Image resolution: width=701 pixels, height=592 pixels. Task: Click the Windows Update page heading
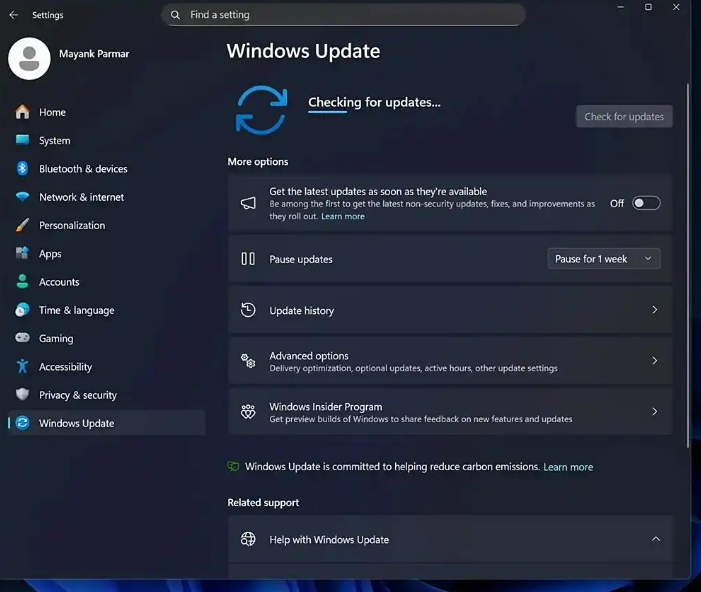coord(304,51)
